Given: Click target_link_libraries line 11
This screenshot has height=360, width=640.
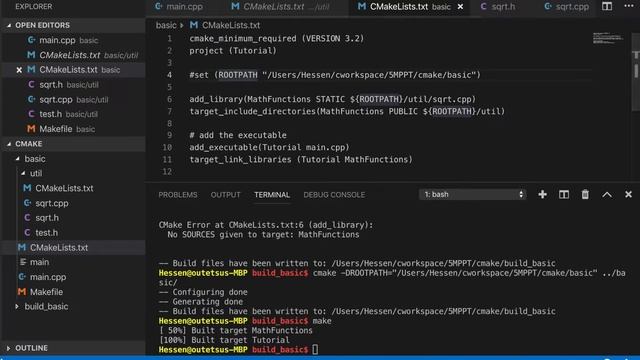Looking at the screenshot, I should click(x=301, y=160).
